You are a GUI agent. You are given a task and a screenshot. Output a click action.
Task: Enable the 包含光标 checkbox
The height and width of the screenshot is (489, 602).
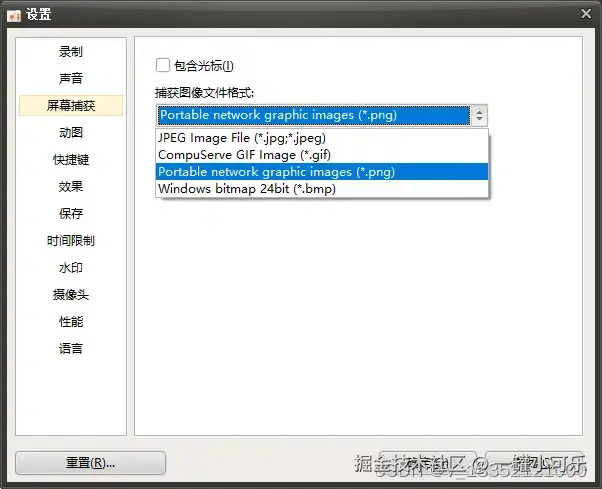pyautogui.click(x=163, y=65)
